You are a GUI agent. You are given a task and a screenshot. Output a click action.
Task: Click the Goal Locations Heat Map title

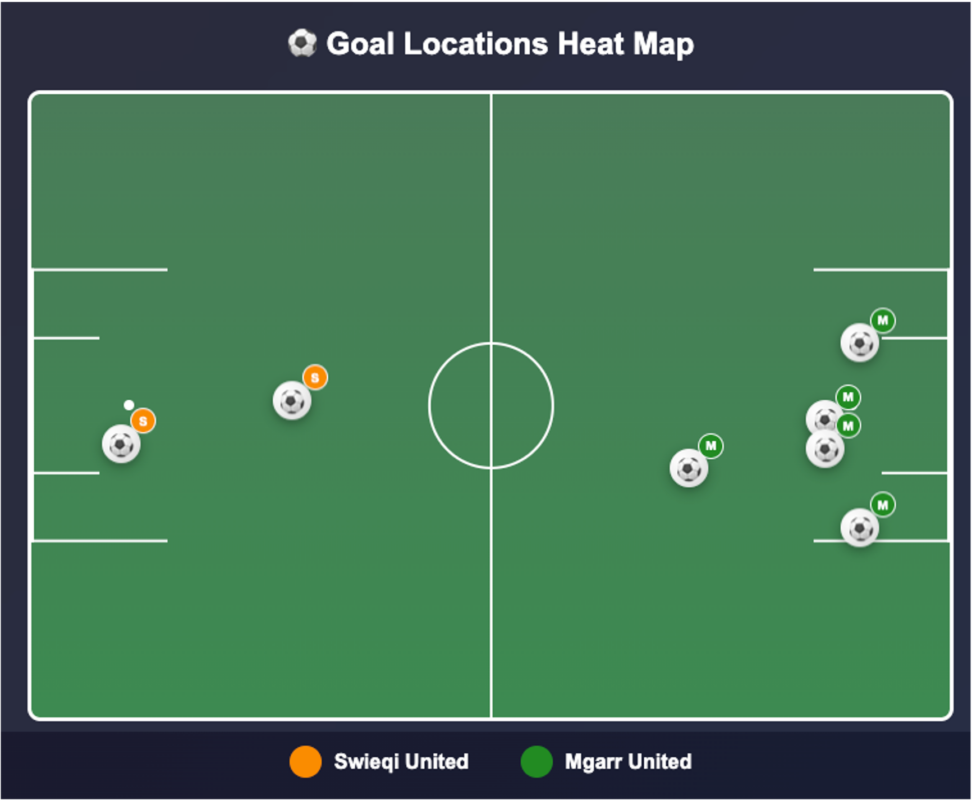click(x=510, y=44)
